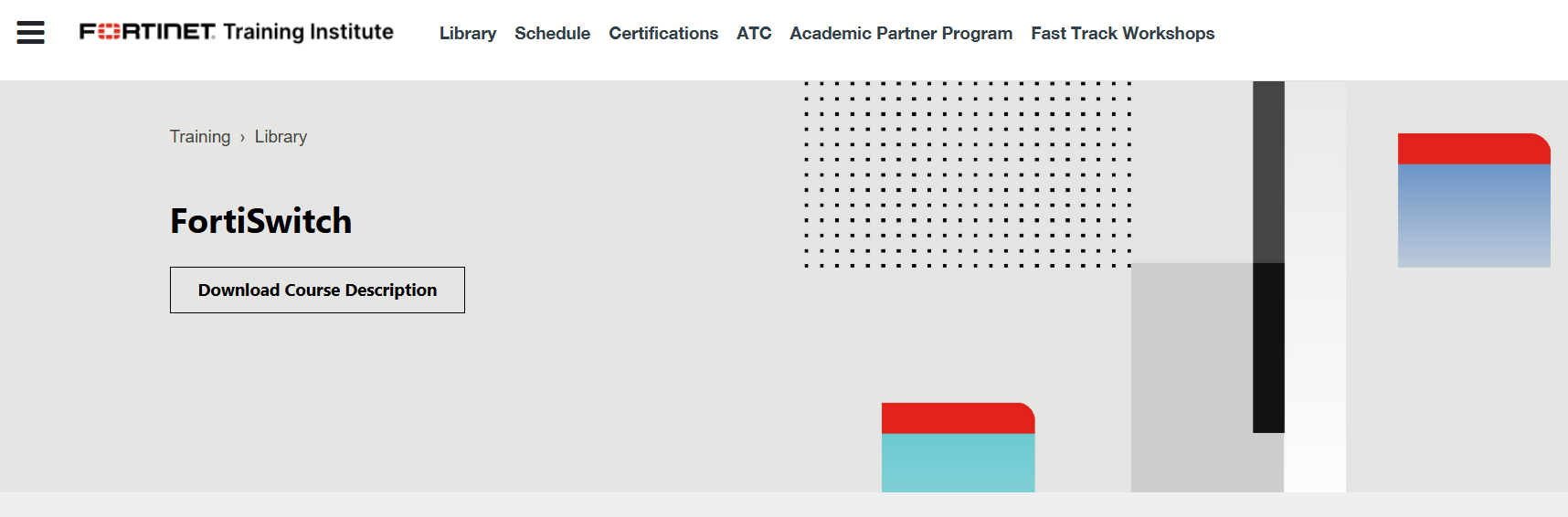Click the red and blue gradient card graphic

coord(1474,200)
